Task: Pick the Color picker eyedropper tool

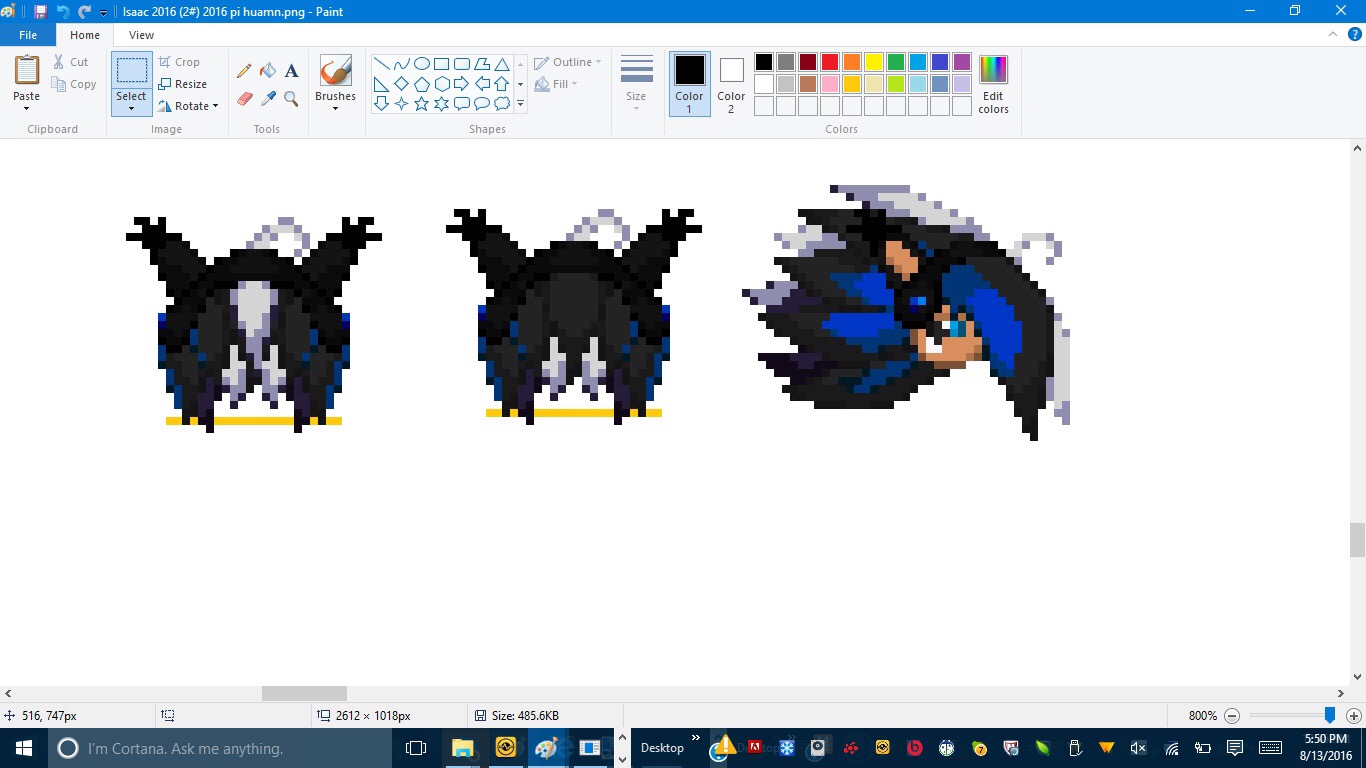Action: coord(267,99)
